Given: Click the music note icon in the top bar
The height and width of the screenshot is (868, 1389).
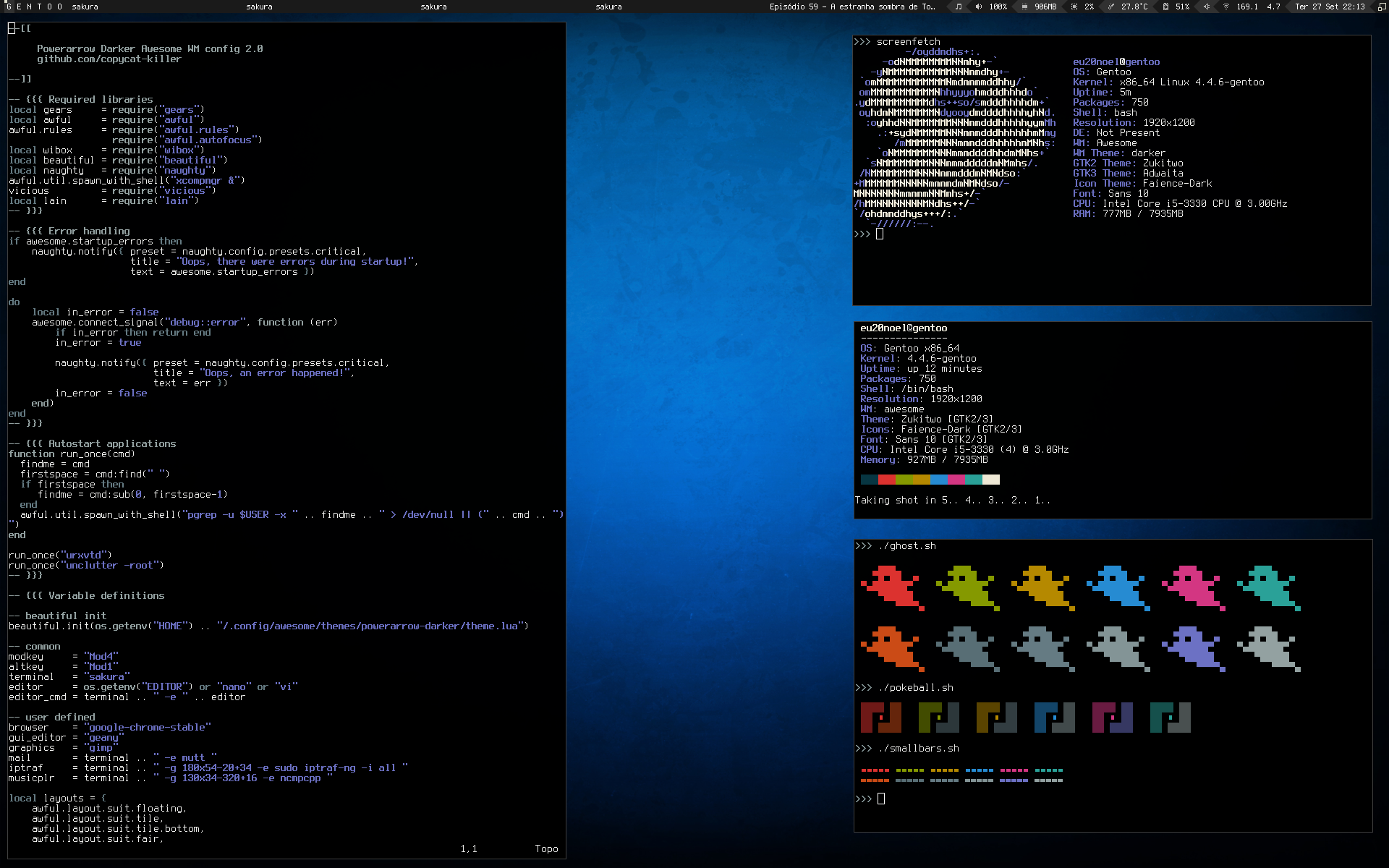Looking at the screenshot, I should (x=959, y=7).
